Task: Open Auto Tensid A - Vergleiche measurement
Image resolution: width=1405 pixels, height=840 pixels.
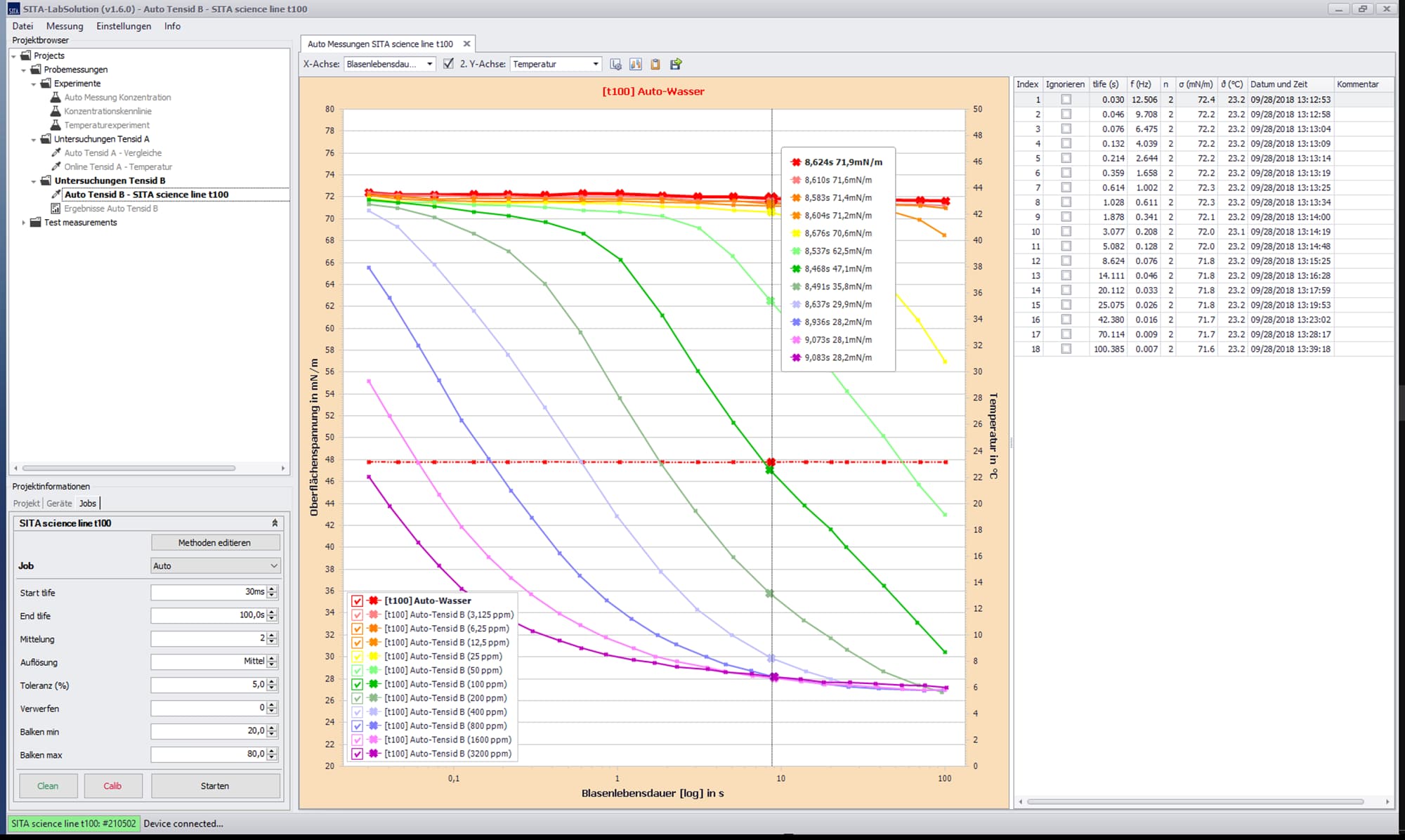Action: coord(112,153)
